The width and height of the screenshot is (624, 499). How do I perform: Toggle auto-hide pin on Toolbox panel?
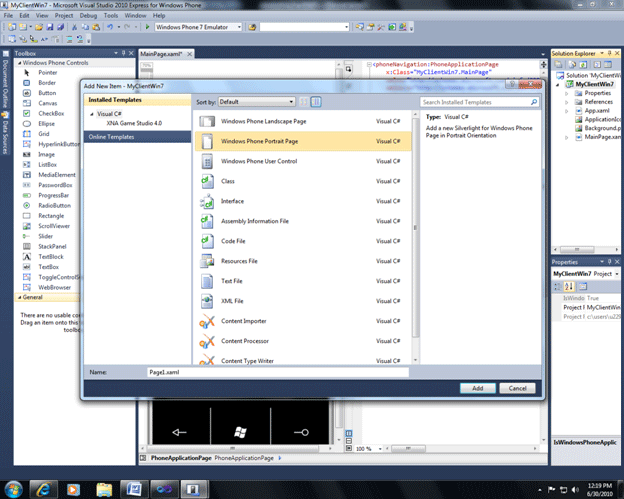123,53
